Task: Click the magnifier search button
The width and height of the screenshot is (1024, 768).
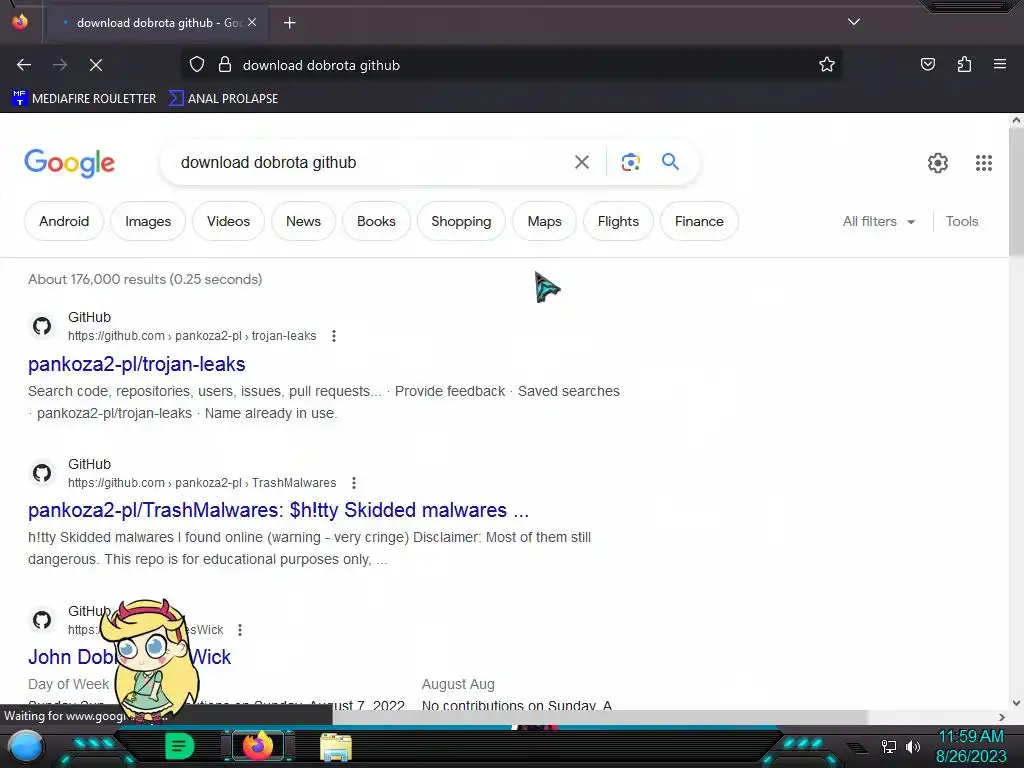Action: (x=670, y=162)
